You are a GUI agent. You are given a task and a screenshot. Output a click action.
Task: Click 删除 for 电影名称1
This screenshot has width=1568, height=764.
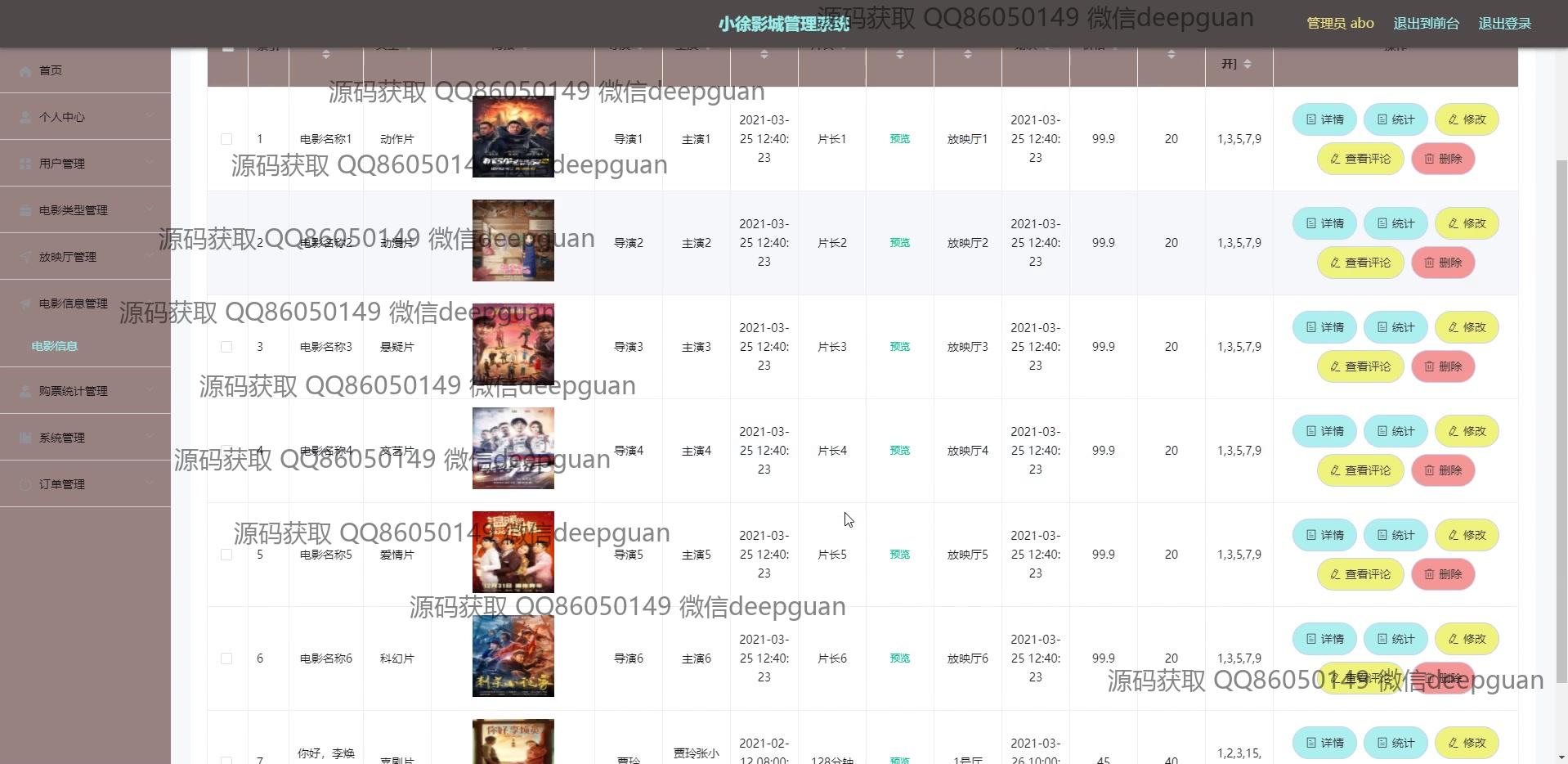(x=1443, y=159)
